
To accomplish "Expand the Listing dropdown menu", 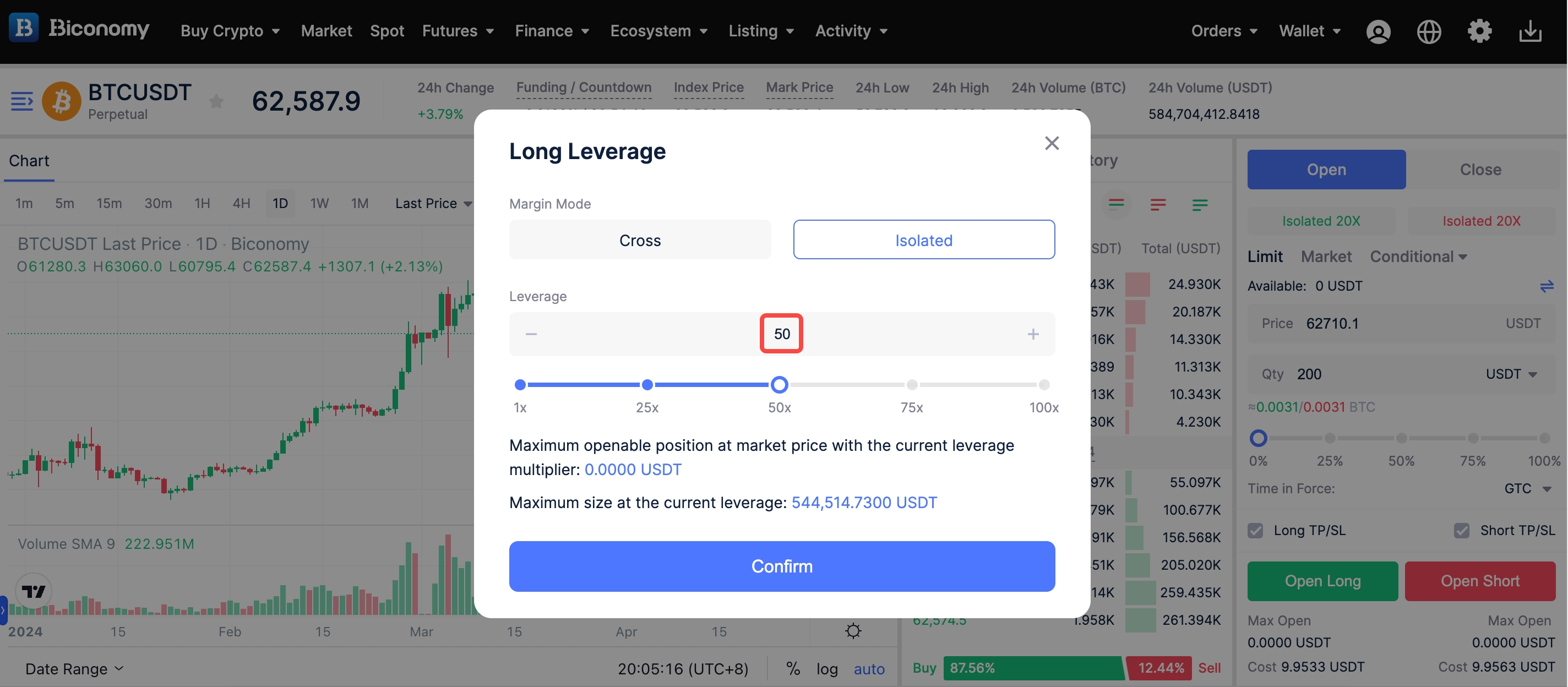I will pos(761,30).
